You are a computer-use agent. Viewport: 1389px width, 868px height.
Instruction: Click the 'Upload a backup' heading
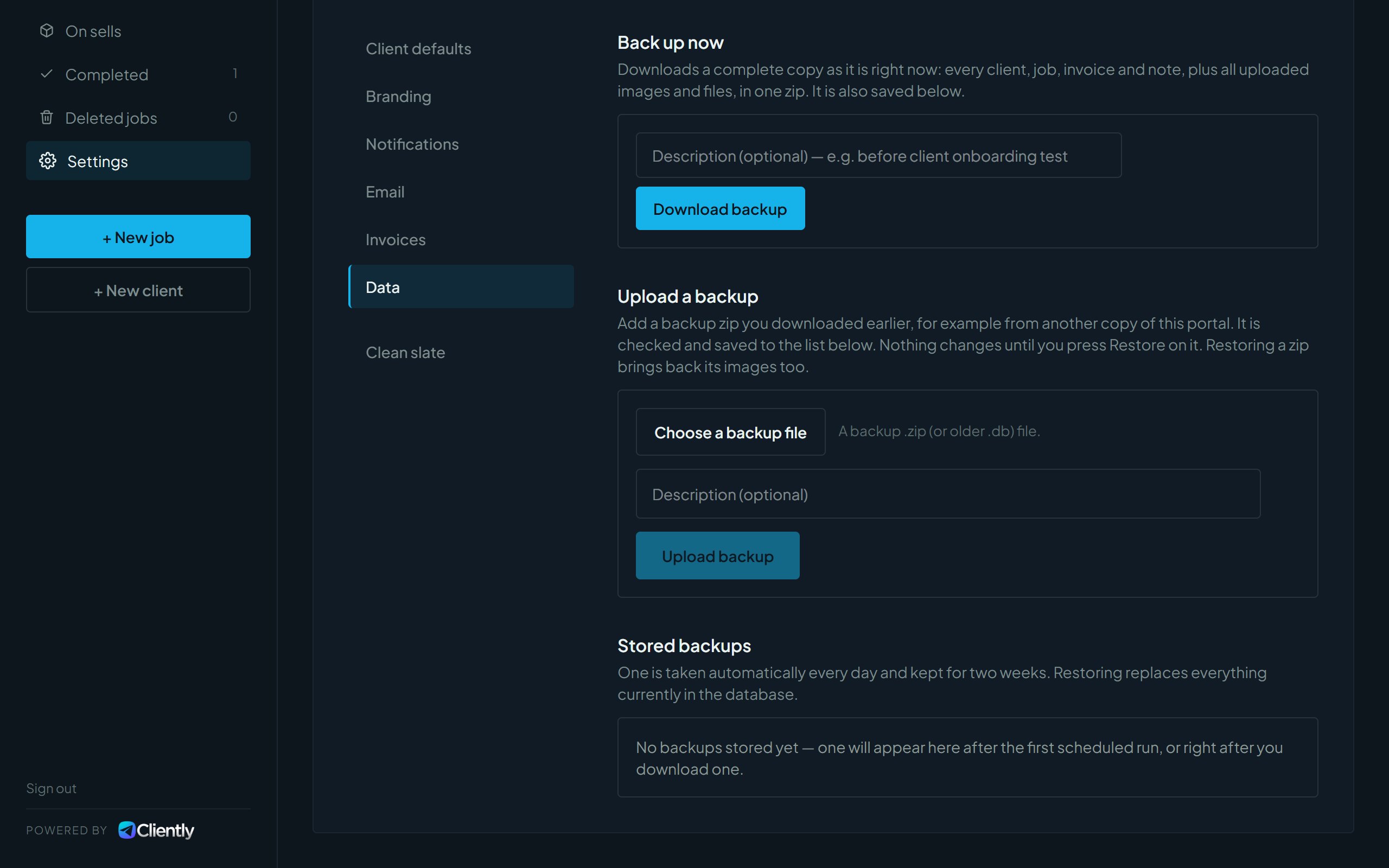click(x=687, y=296)
